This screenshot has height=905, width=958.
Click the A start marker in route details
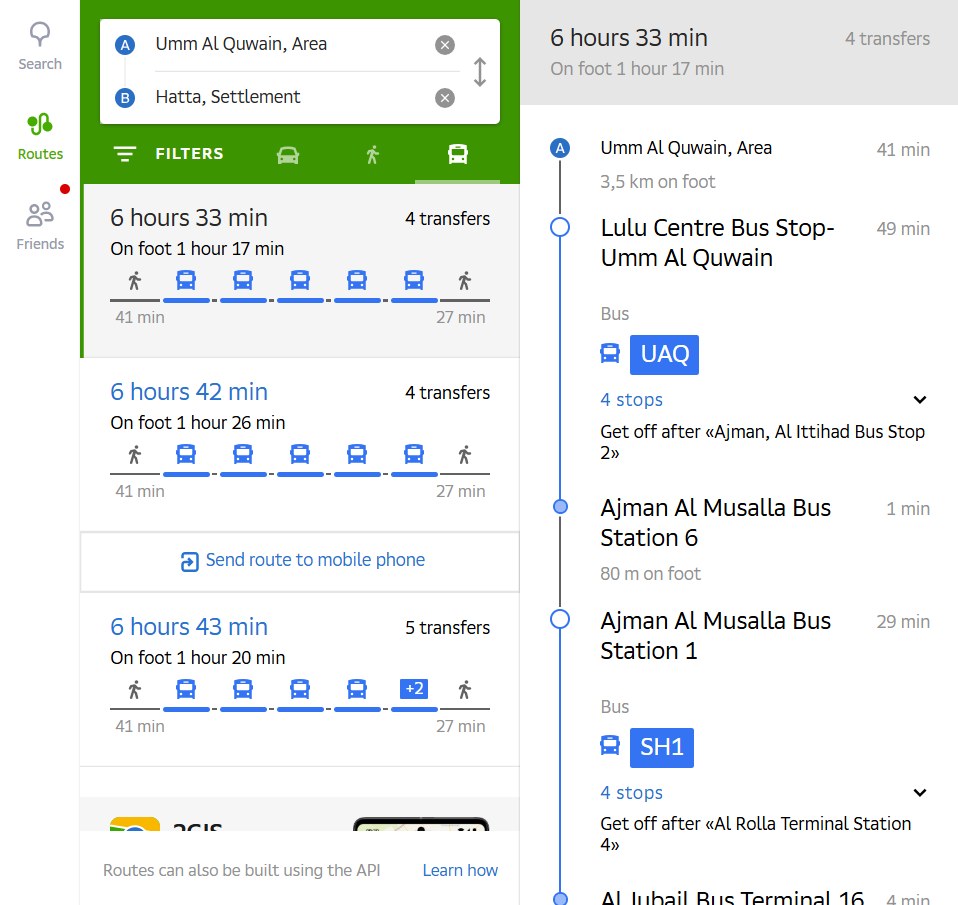pyautogui.click(x=560, y=148)
